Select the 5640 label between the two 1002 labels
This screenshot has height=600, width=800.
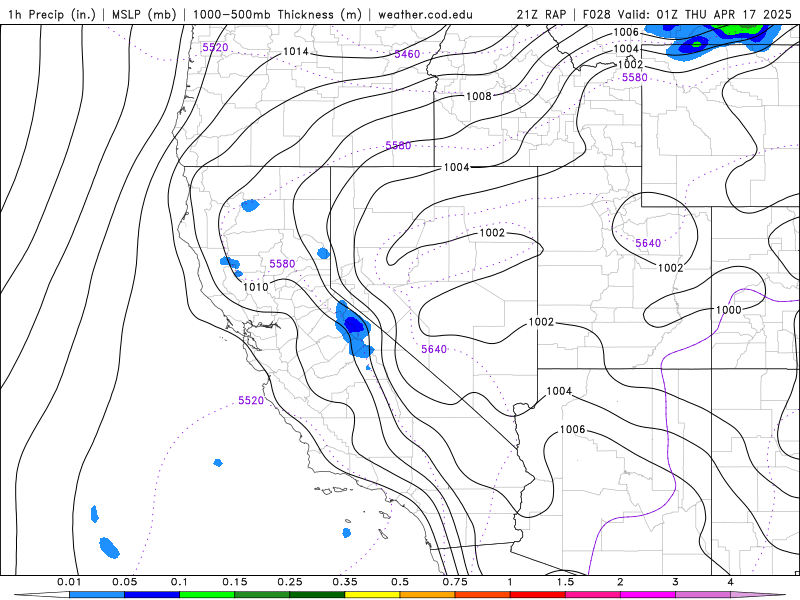648,243
